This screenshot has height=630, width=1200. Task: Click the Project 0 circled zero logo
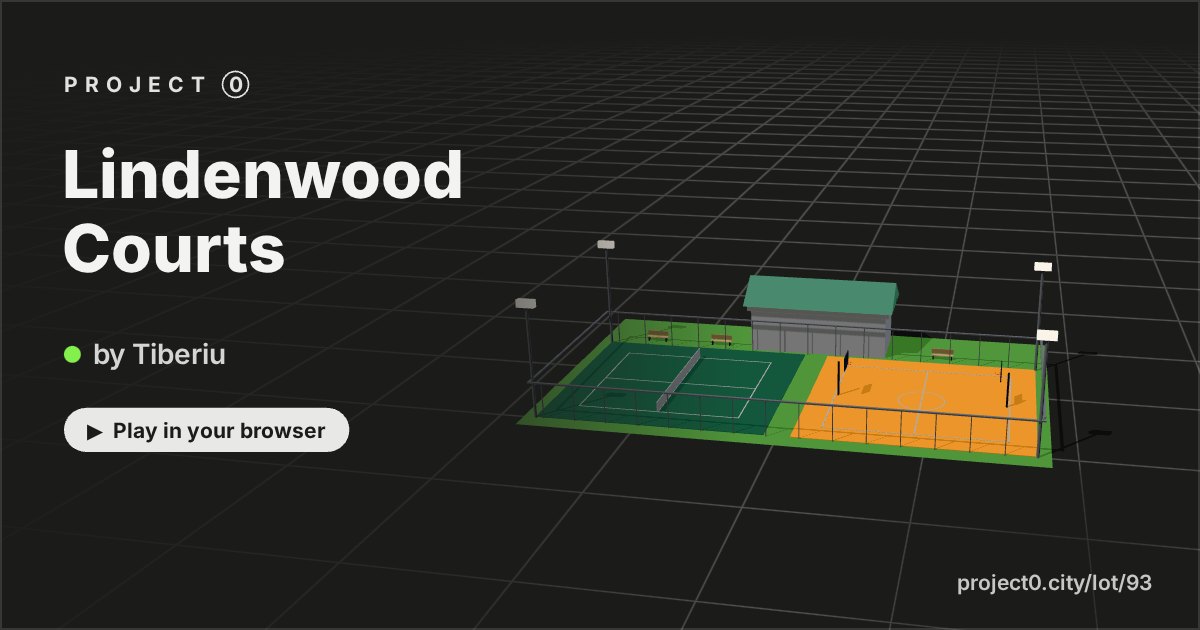235,85
